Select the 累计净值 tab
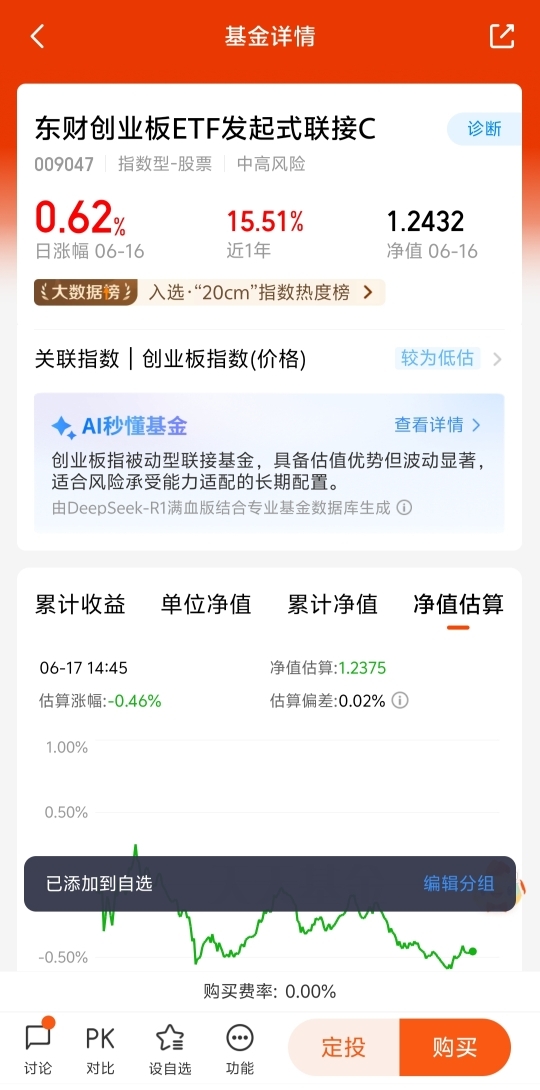The image size is (540, 1090). tap(332, 604)
